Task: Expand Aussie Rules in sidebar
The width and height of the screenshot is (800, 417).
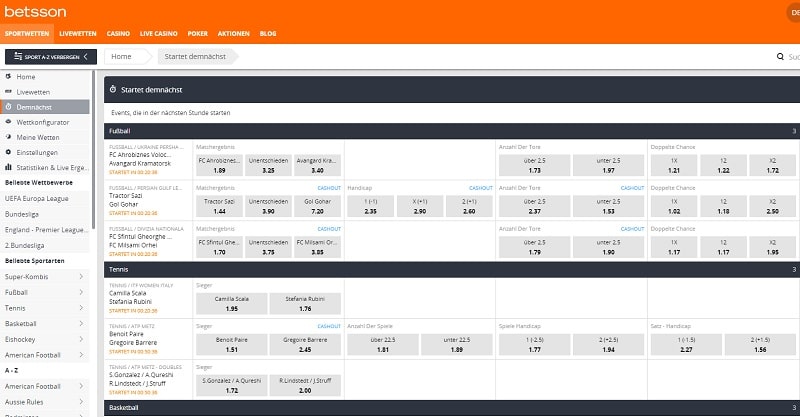Action: tap(81, 402)
